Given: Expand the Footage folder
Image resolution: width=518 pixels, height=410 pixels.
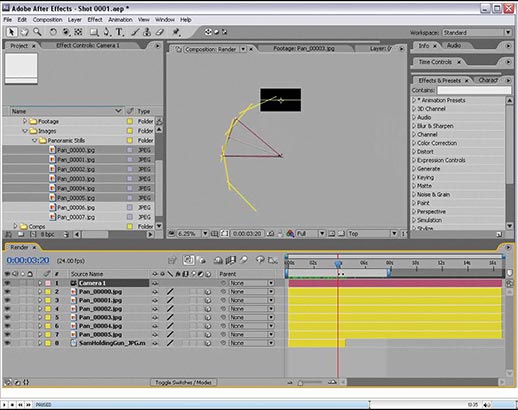Looking at the screenshot, I should coord(25,121).
